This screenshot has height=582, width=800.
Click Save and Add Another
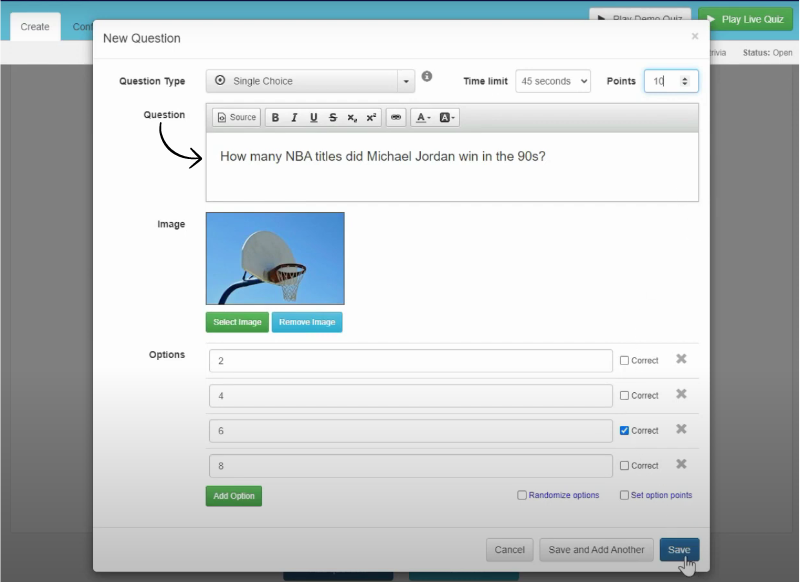pyautogui.click(x=596, y=550)
